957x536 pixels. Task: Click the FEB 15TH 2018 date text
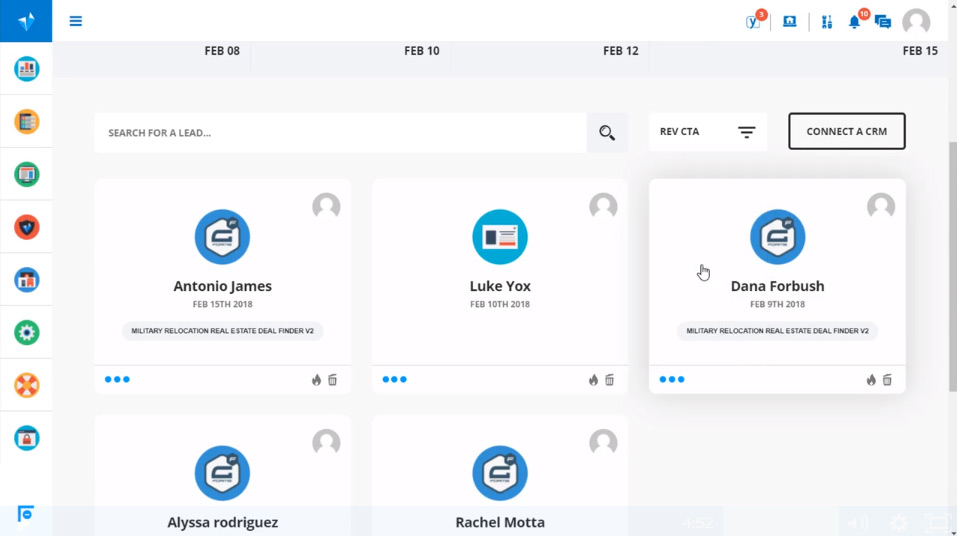222,304
